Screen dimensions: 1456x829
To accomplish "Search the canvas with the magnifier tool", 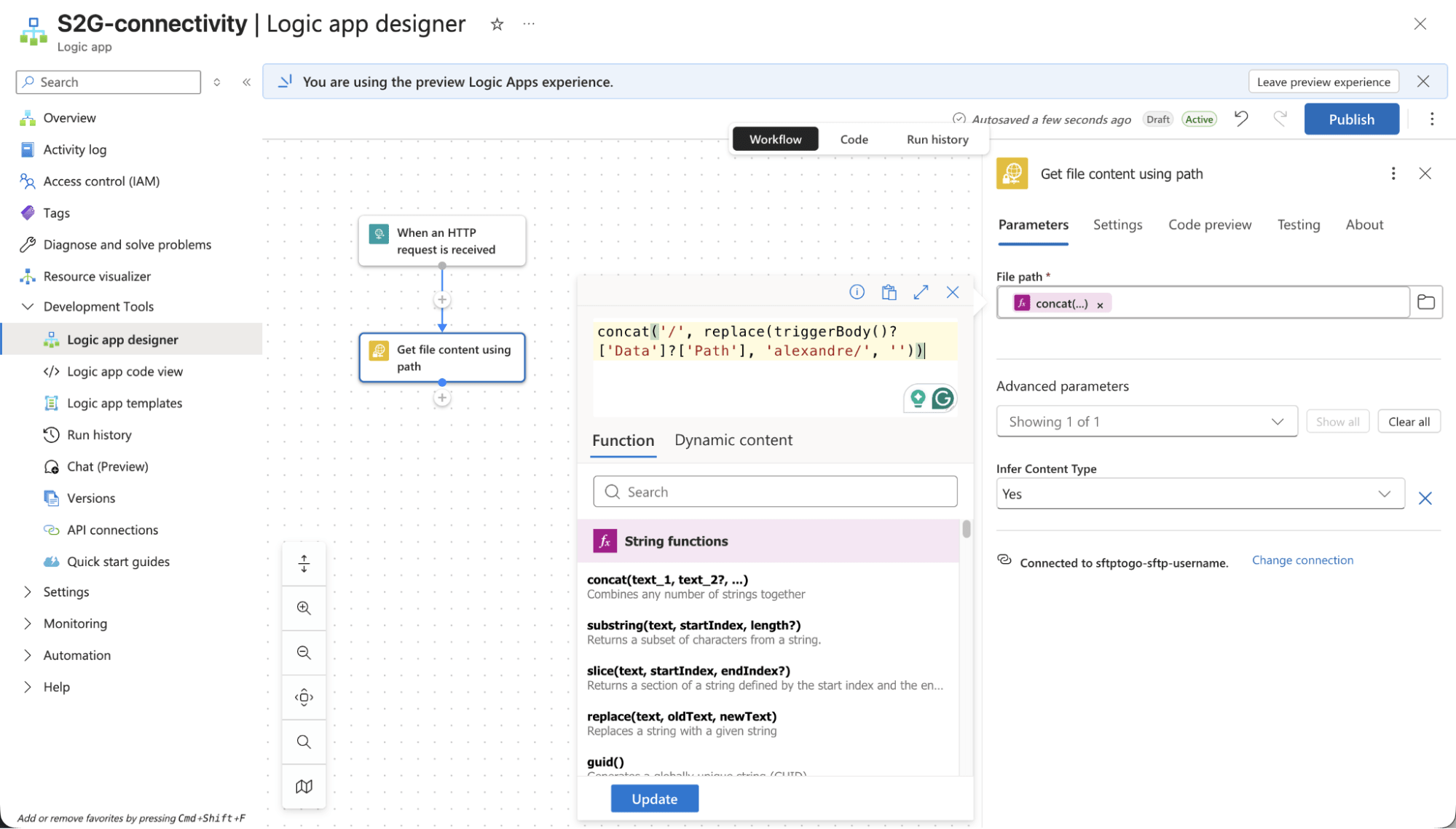I will point(304,742).
